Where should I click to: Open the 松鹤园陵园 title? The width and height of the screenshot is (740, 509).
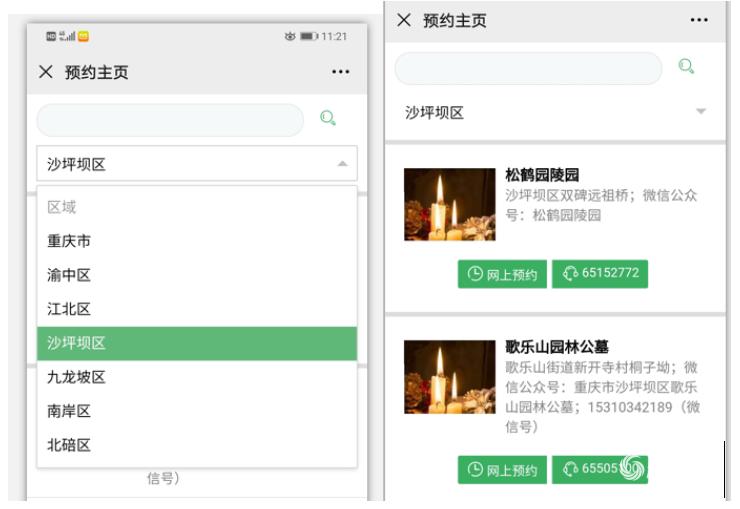point(542,175)
